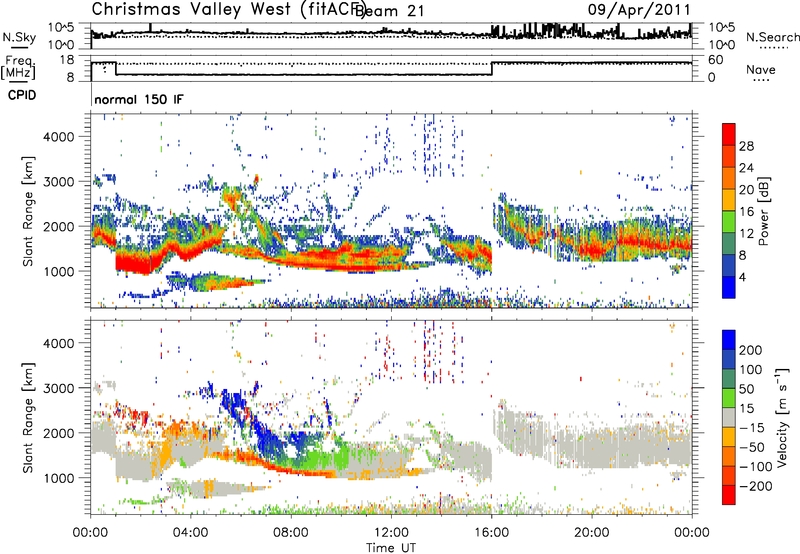Click the blue positive-velocity patch near 07:00
Viewport: 800px width, 554px height.
268,441
